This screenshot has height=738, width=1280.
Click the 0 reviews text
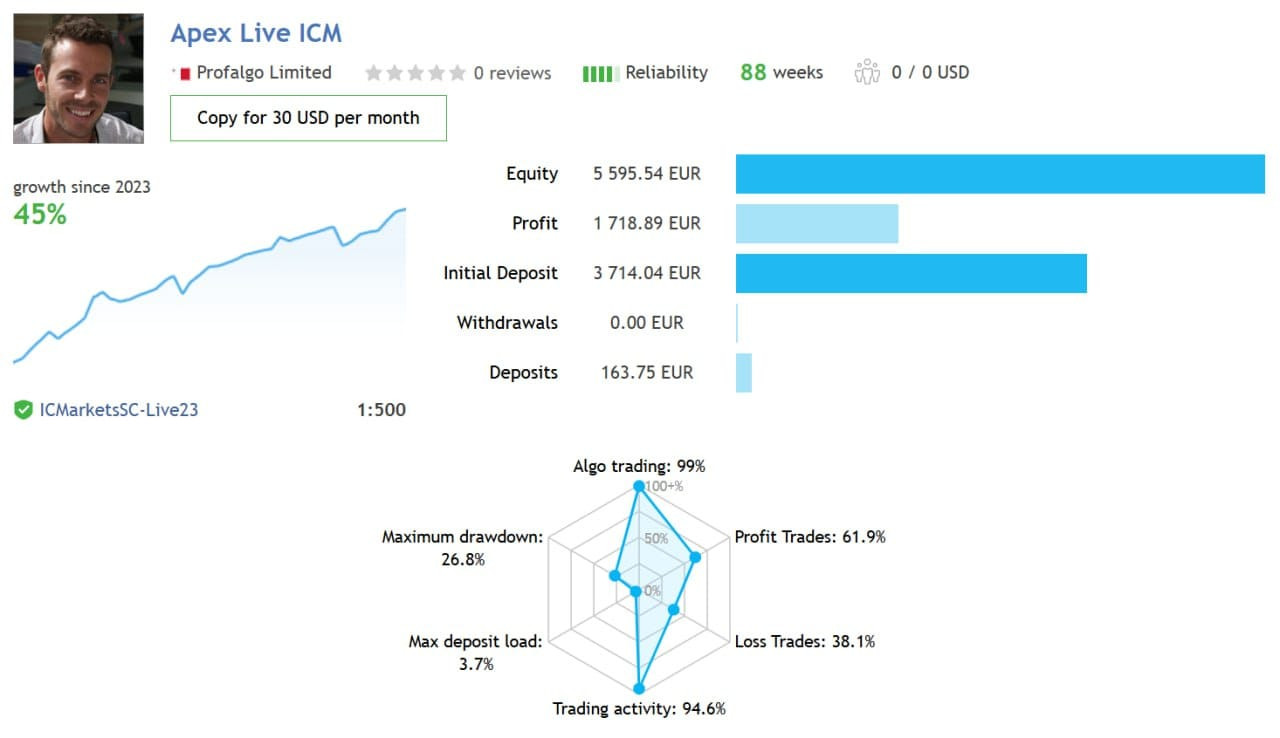click(512, 73)
